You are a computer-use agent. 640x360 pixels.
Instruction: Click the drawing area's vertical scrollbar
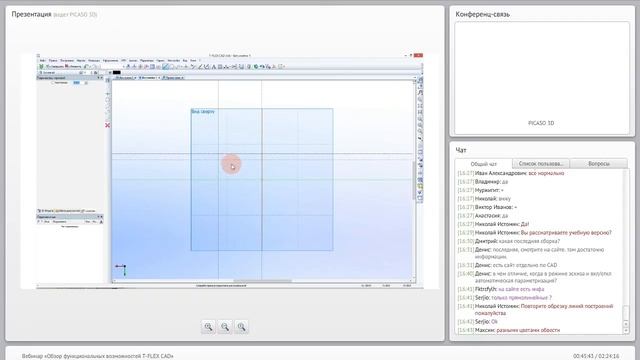(415, 180)
